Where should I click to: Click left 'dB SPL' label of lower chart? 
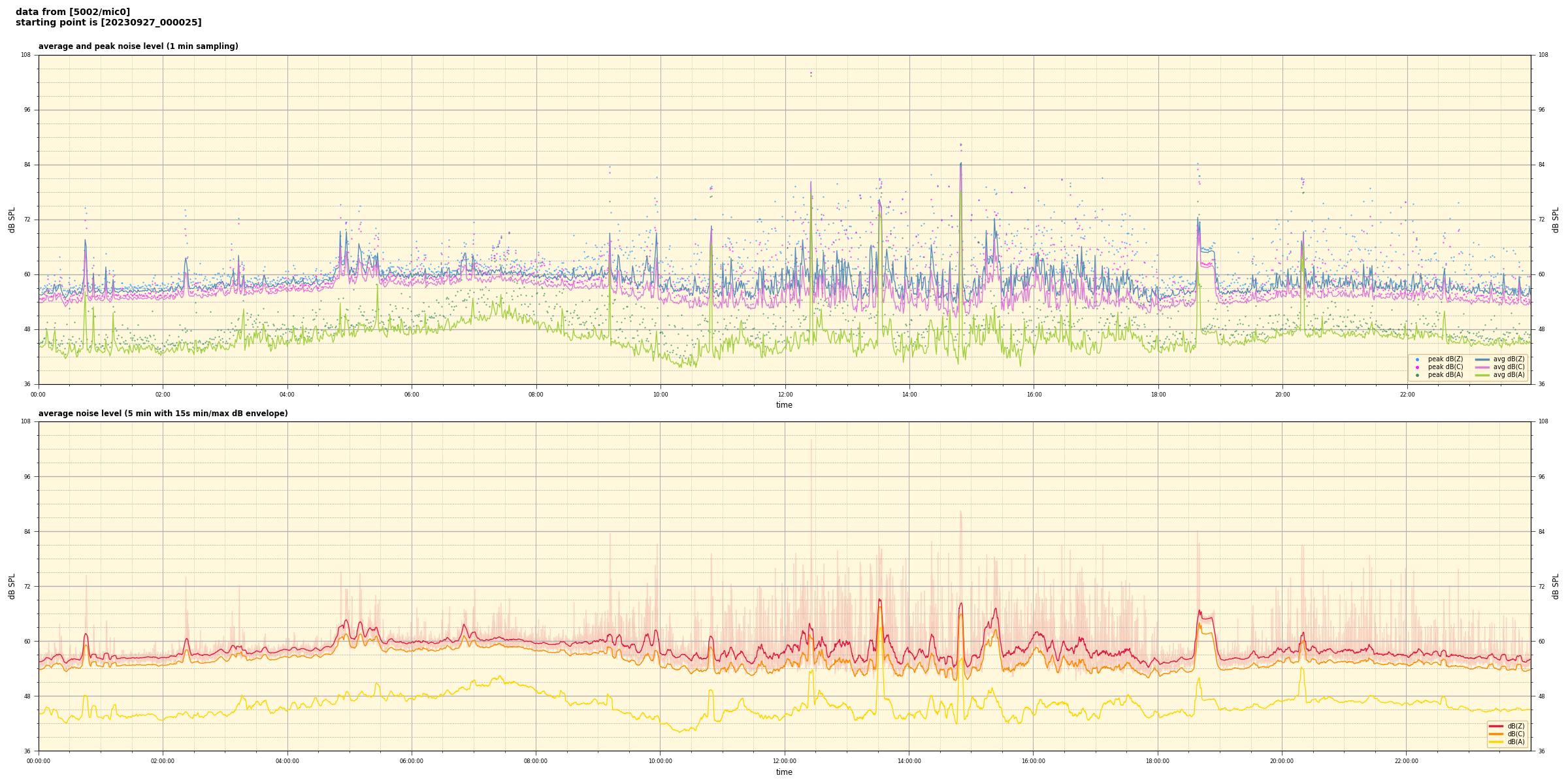12,586
